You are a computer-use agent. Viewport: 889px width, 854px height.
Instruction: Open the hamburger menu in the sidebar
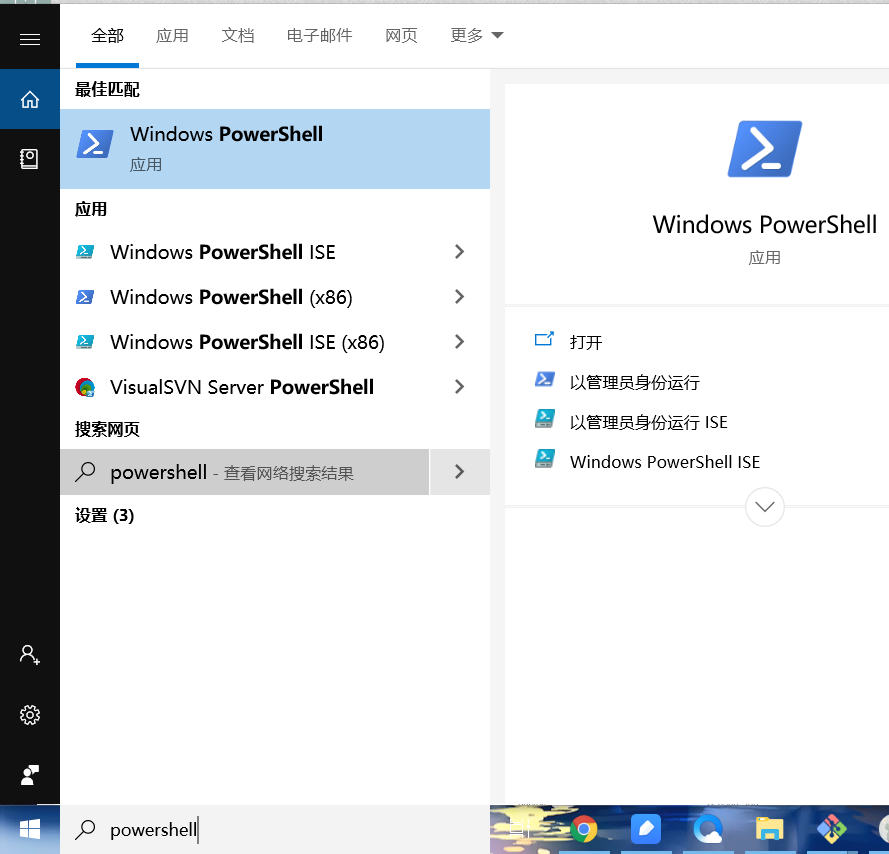(29, 39)
